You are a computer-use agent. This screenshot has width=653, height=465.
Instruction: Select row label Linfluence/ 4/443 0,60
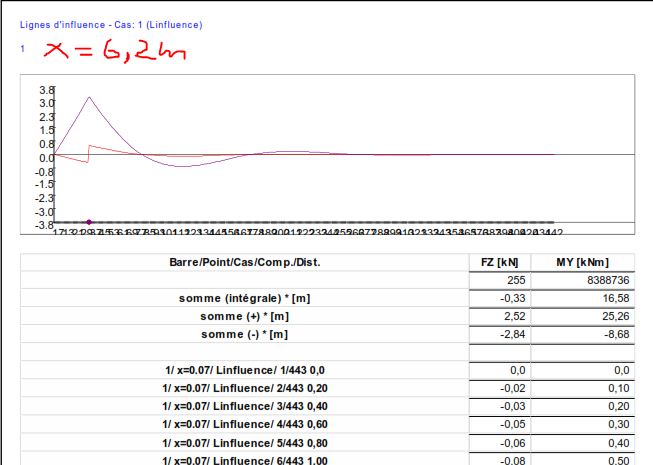point(244,424)
